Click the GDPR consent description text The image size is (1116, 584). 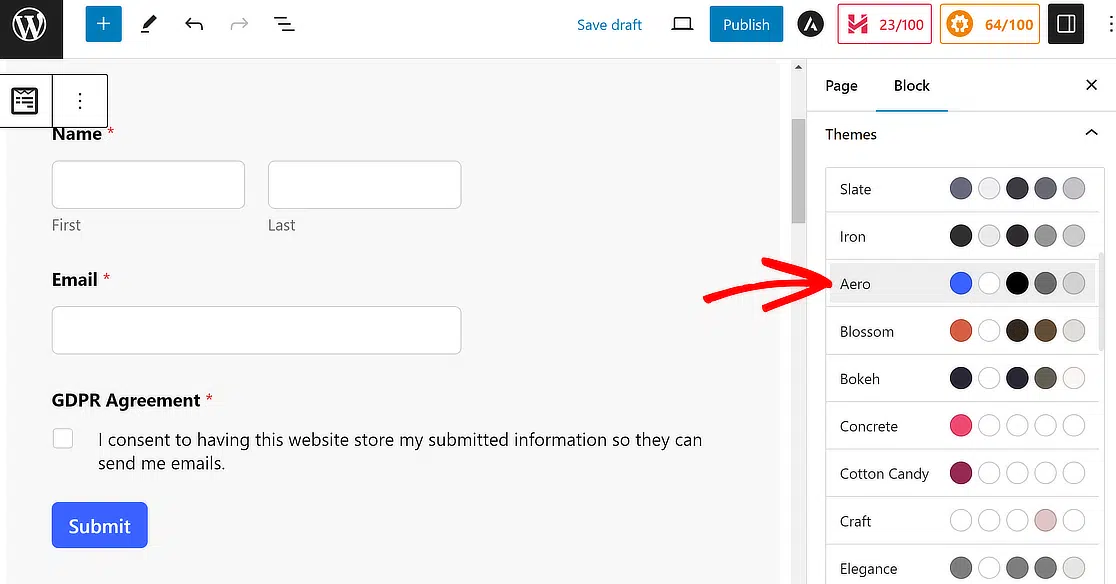pyautogui.click(x=400, y=451)
